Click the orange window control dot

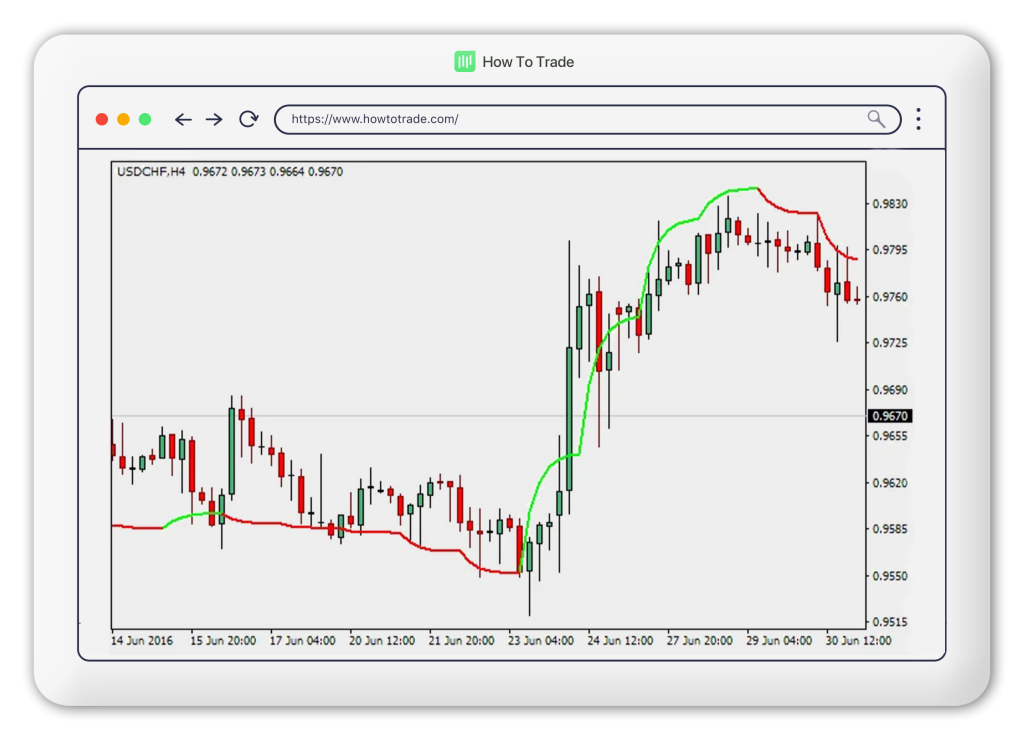pyautogui.click(x=123, y=119)
